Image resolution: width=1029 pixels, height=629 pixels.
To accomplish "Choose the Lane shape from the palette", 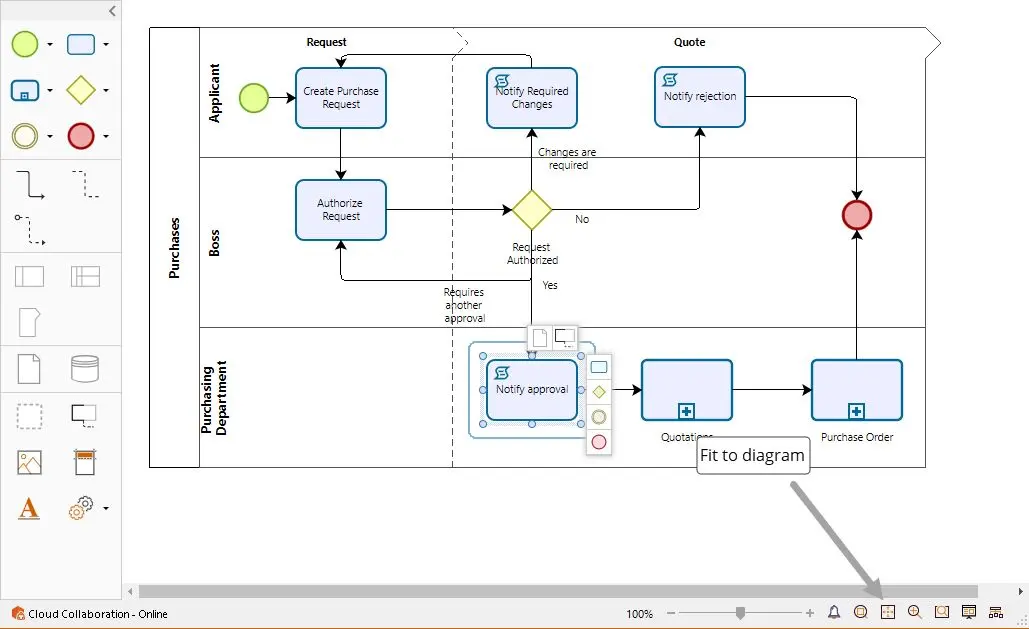I will point(85,276).
